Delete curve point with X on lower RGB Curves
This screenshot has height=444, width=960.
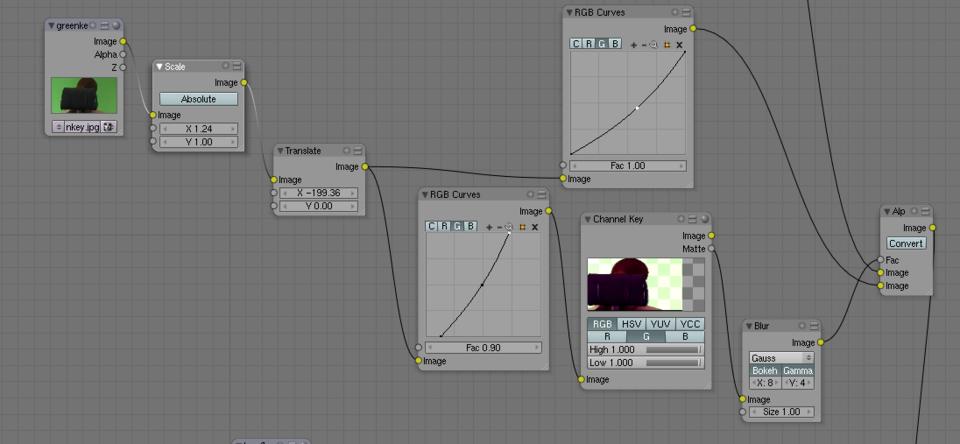[535, 227]
